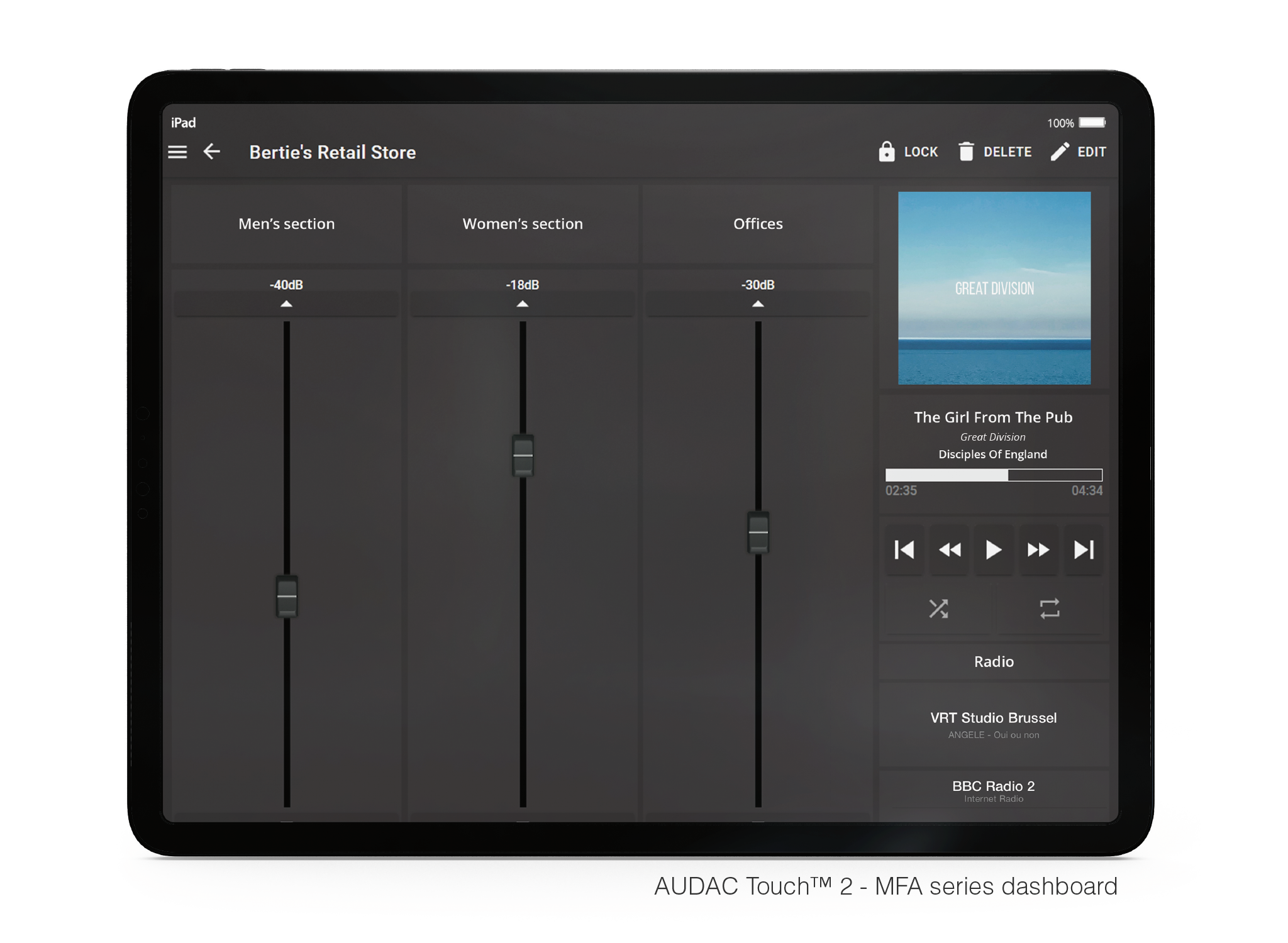Click the Edit pencil icon
The height and width of the screenshot is (943, 1288).
coord(1060,152)
